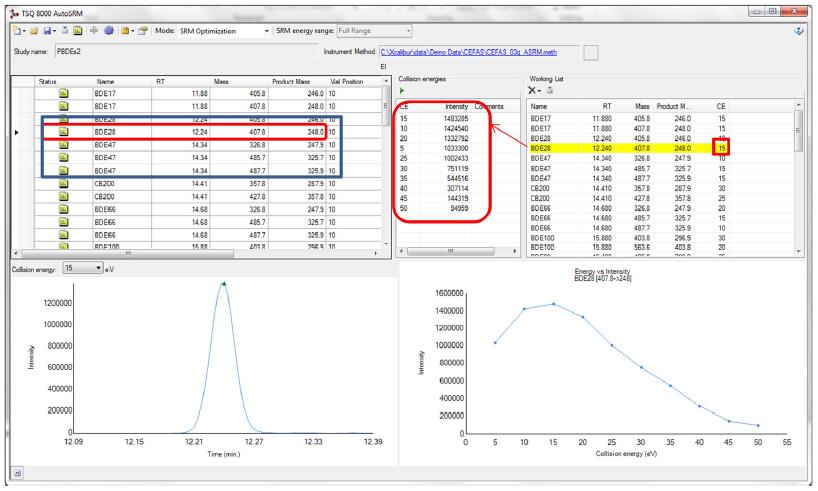Click the green play arrow under Collision energies

[403, 90]
